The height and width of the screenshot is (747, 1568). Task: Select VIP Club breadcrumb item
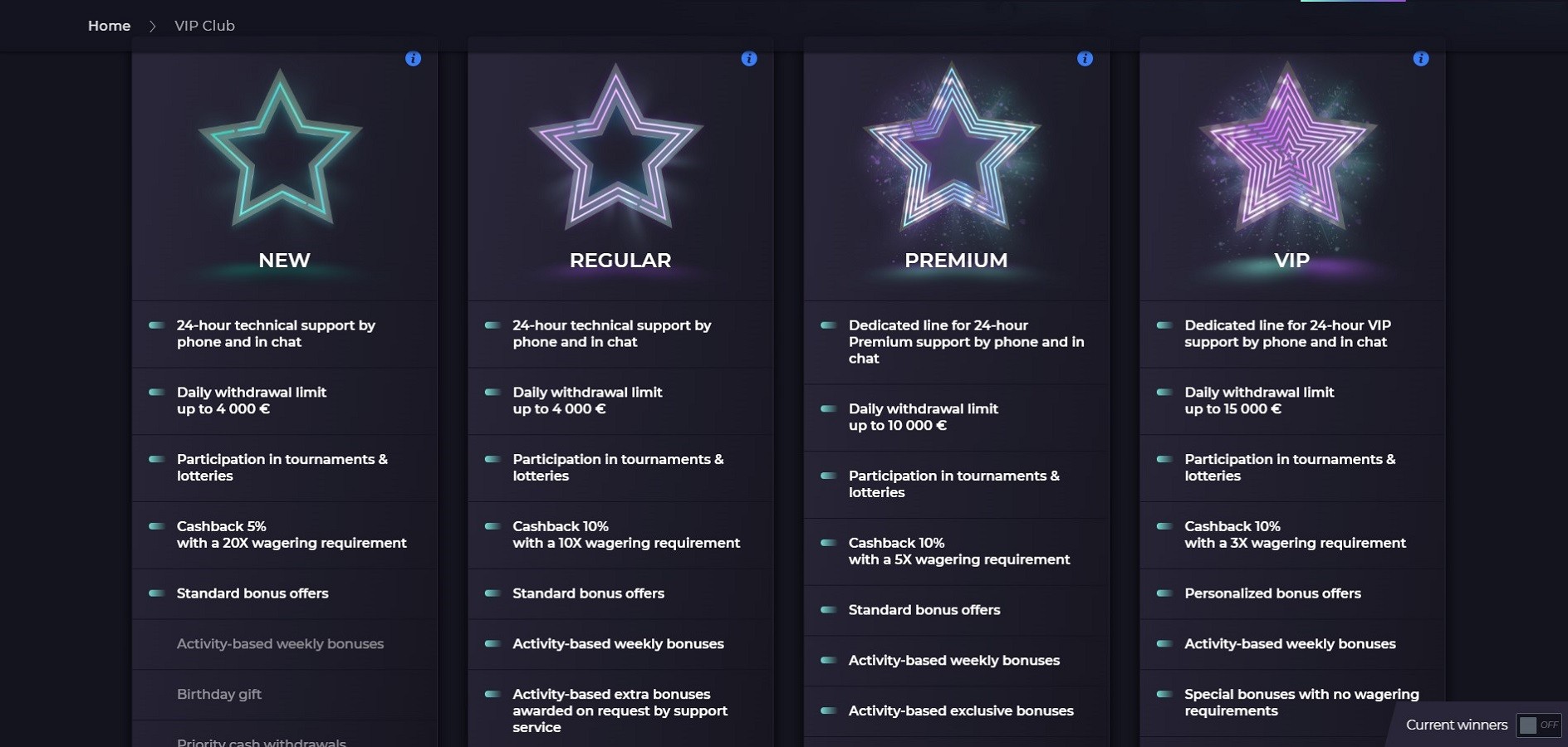pyautogui.click(x=204, y=26)
